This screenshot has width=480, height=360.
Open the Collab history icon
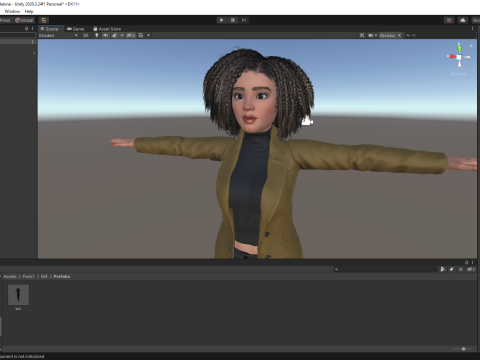(x=449, y=20)
